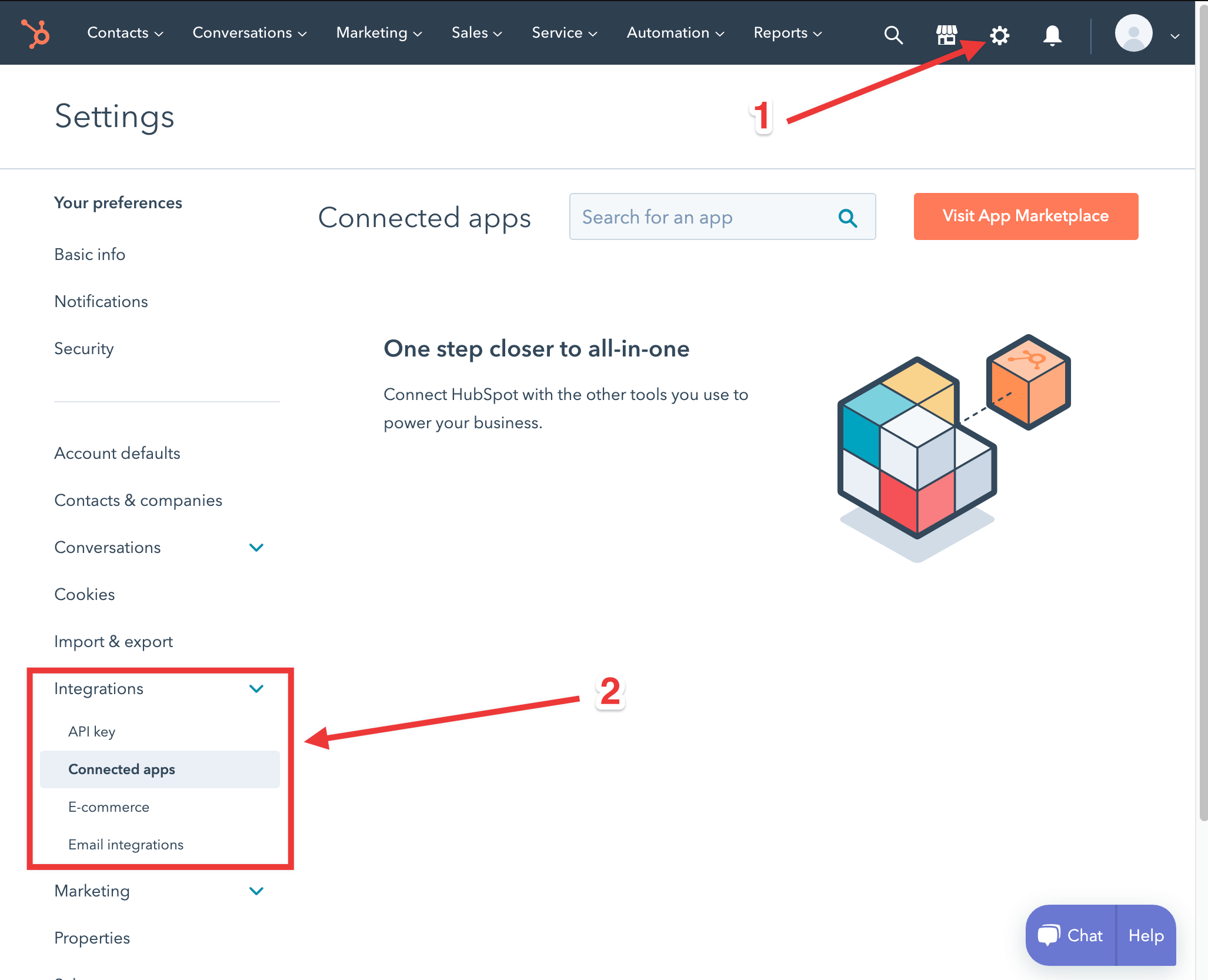This screenshot has width=1208, height=980.
Task: Open Security settings
Action: [84, 348]
